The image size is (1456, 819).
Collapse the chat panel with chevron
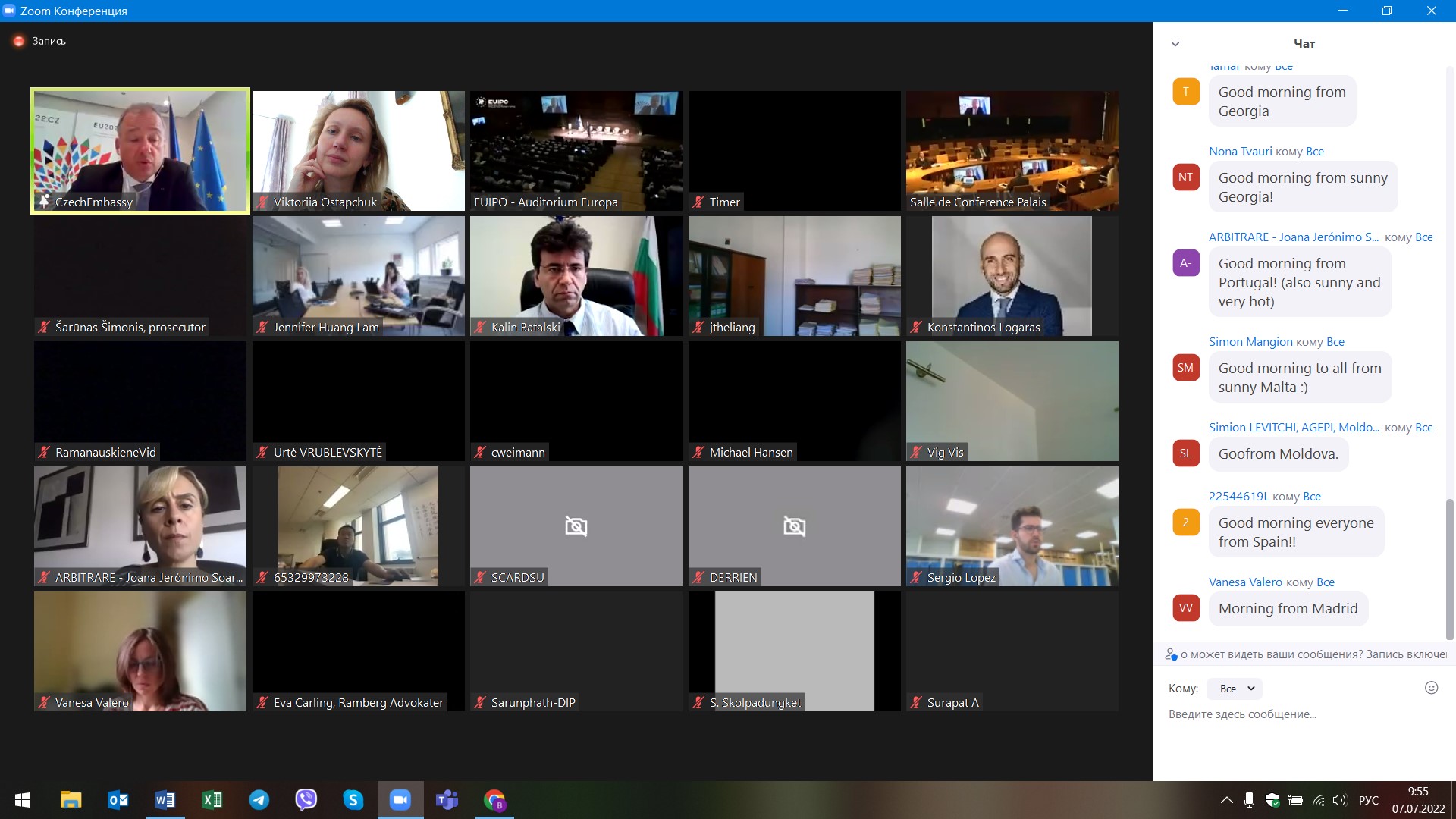pyautogui.click(x=1175, y=44)
